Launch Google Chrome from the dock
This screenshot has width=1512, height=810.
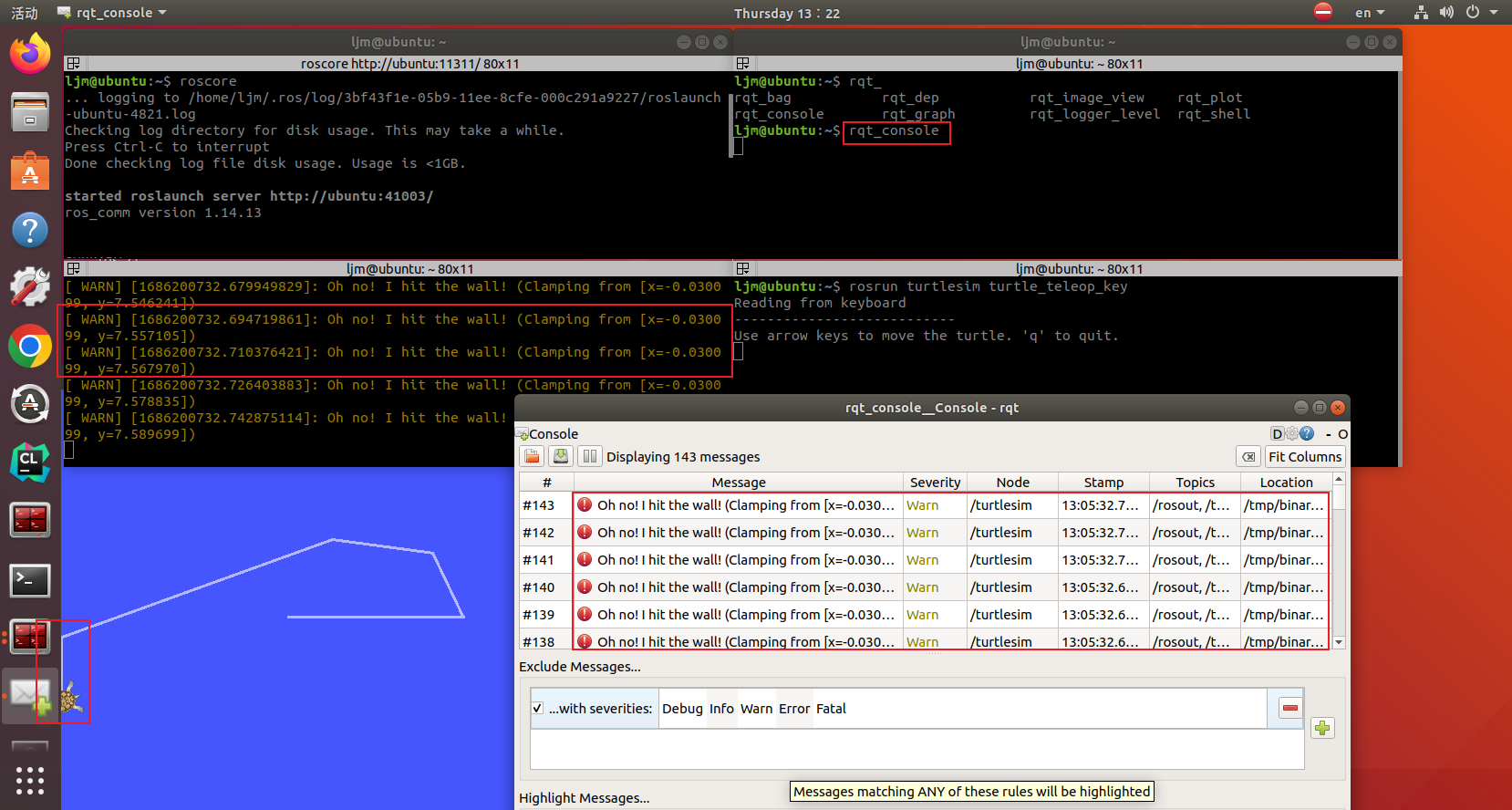tap(30, 347)
